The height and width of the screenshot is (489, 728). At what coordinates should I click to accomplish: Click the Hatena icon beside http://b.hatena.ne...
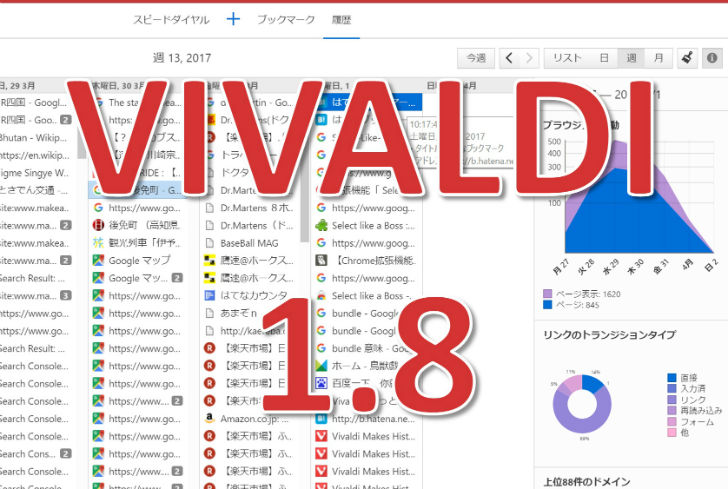pyautogui.click(x=321, y=418)
